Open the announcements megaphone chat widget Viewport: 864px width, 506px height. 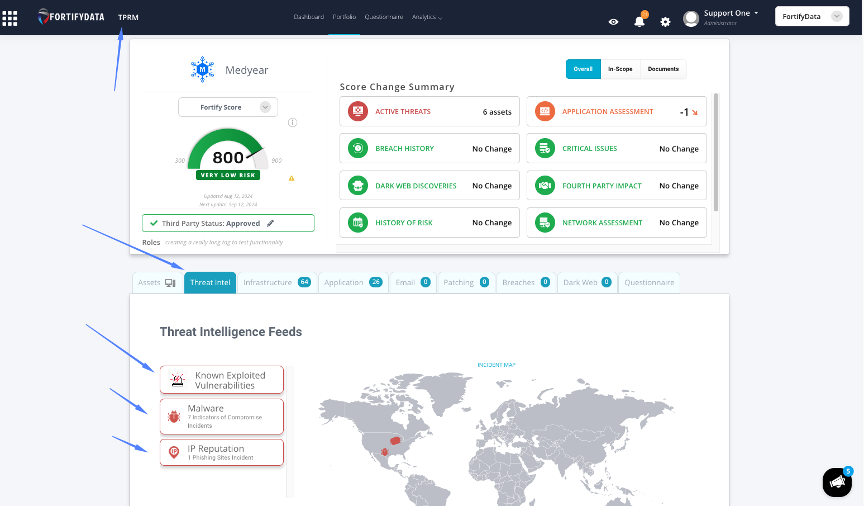pyautogui.click(x=837, y=482)
